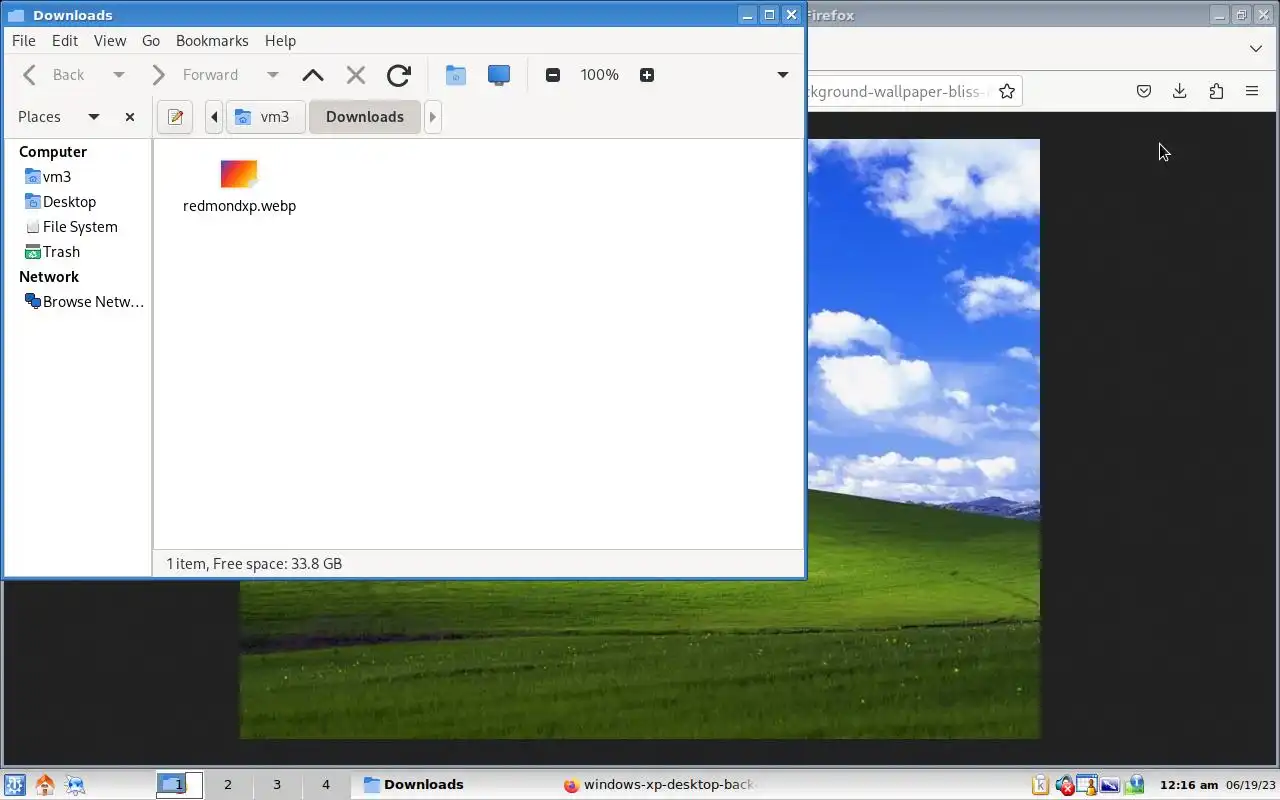This screenshot has height=800, width=1280.
Task: Select the redmondxp.webp file thumbnail
Action: coord(239,174)
